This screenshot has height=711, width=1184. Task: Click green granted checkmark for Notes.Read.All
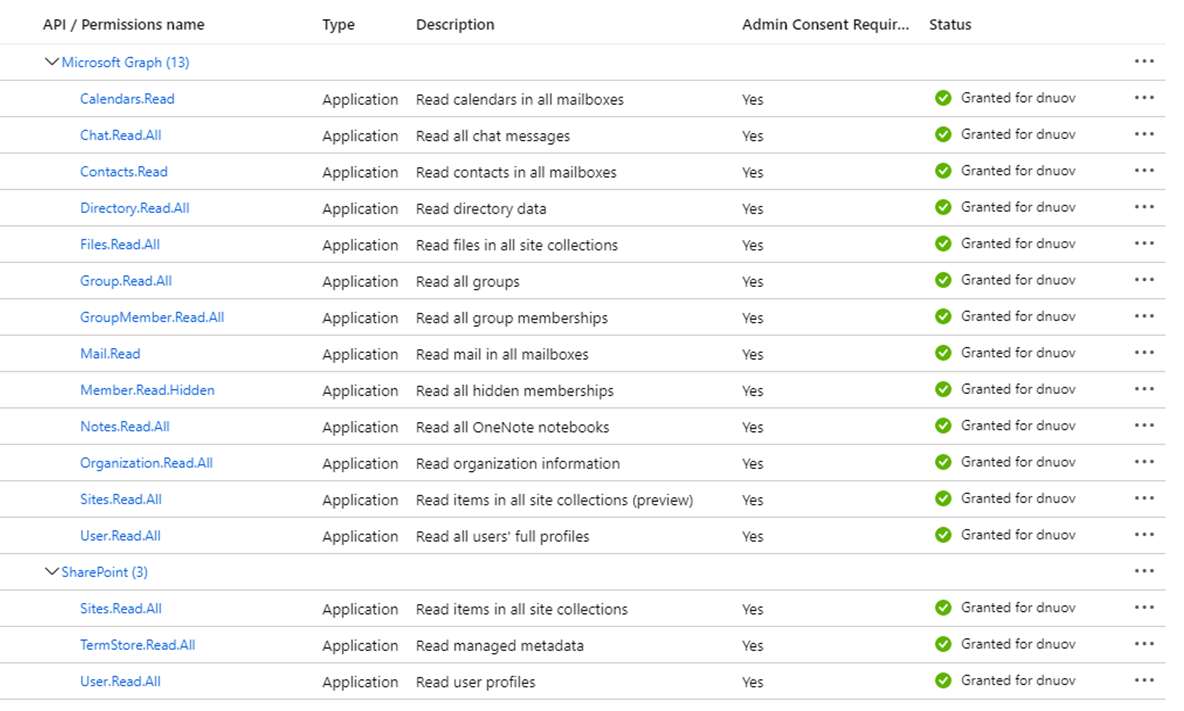943,426
